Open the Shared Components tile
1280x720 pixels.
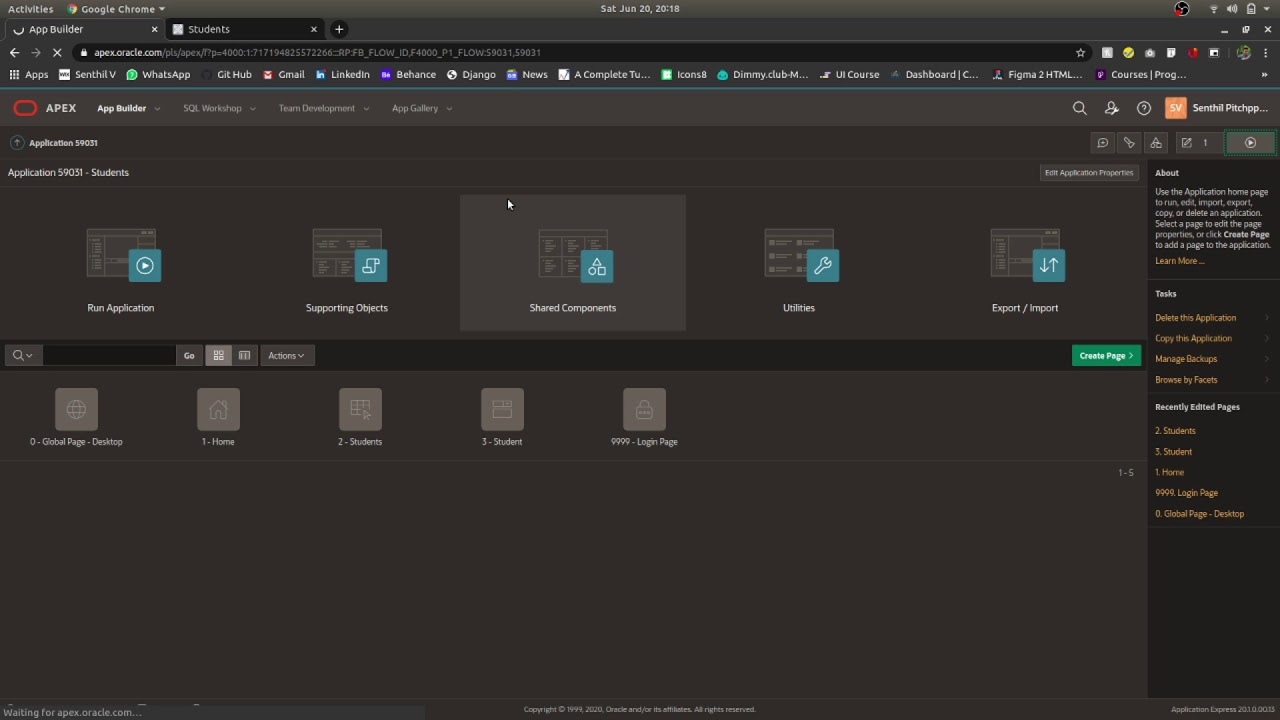click(x=573, y=263)
